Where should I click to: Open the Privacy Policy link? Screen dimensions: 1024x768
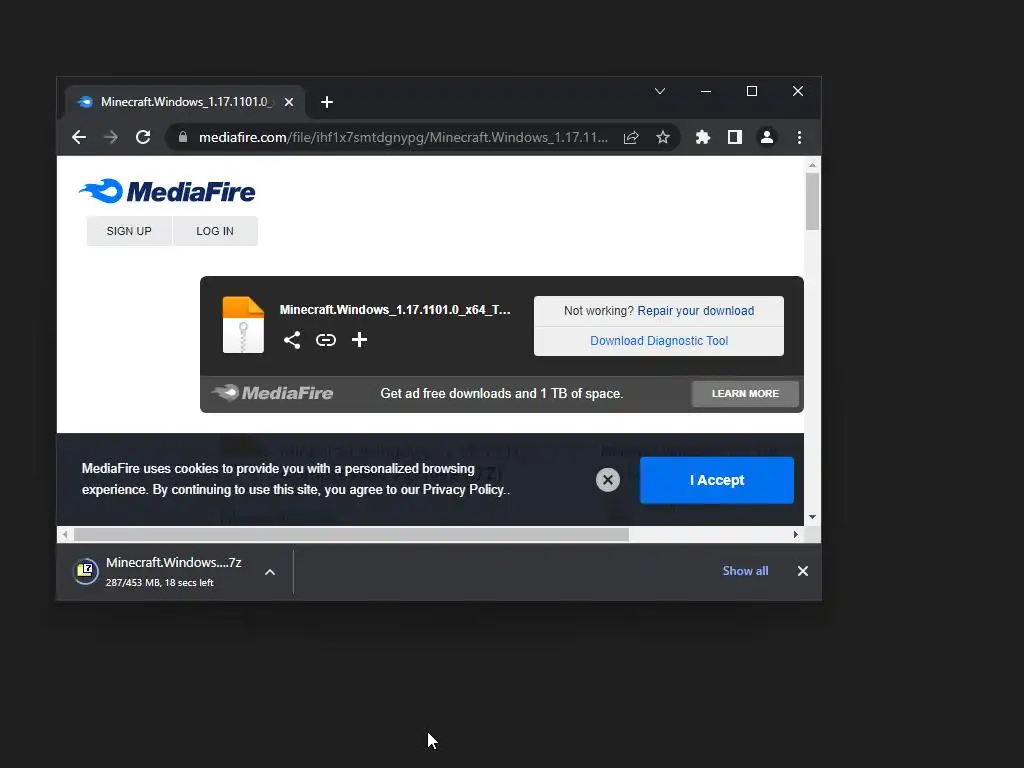click(464, 490)
